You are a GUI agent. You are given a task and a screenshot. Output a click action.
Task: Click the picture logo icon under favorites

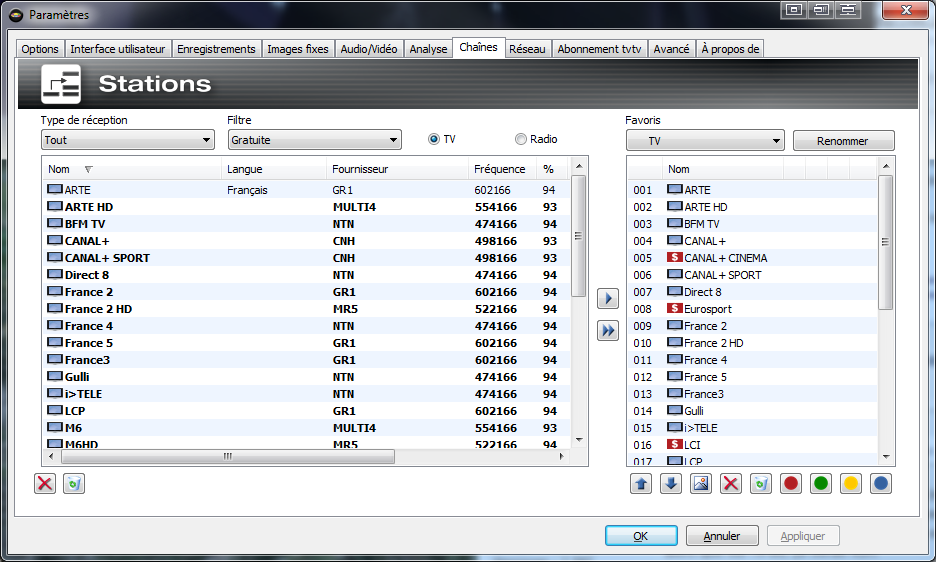(x=701, y=483)
